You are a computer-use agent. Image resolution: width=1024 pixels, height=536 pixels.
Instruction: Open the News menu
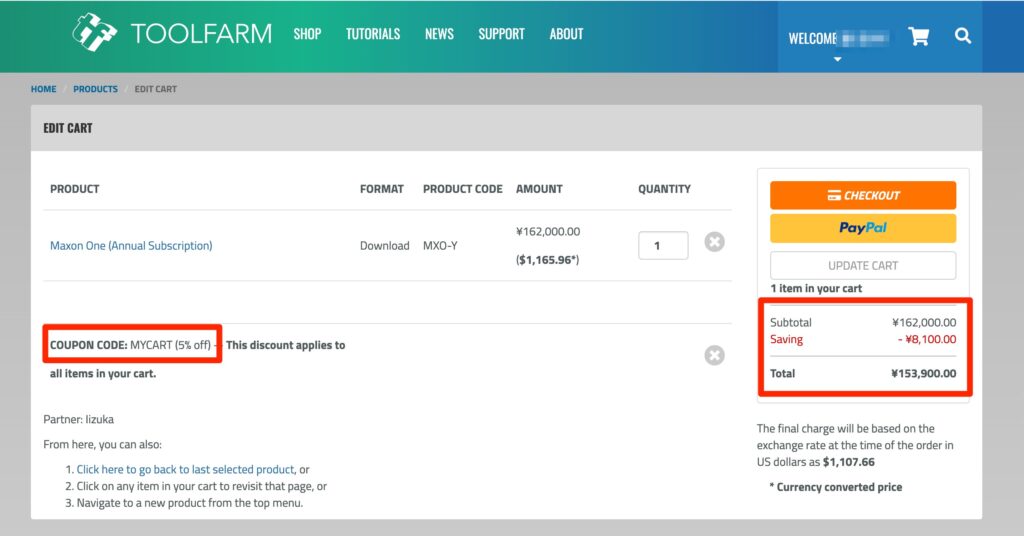click(439, 34)
